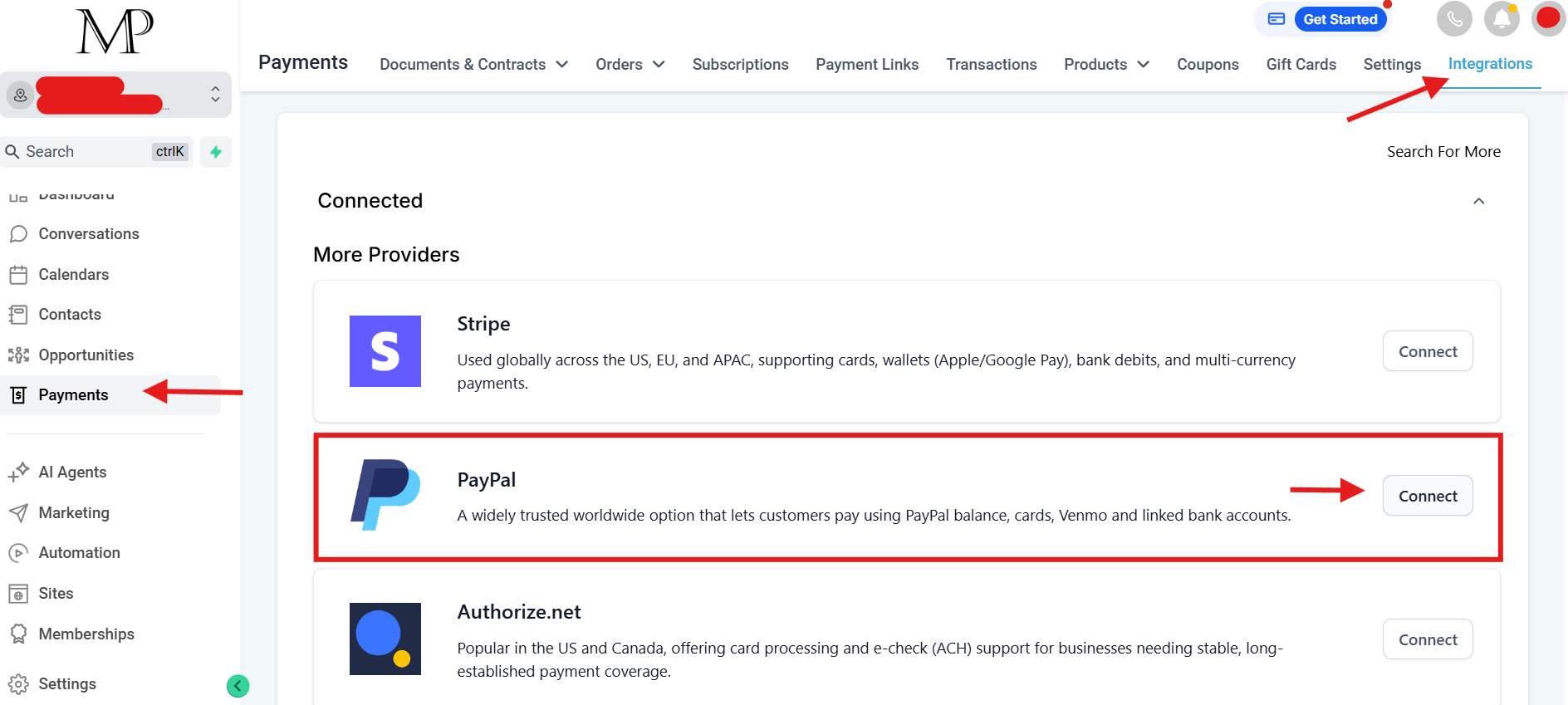Open the phone dialer icon
Viewport: 1568px width, 705px height.
(1454, 18)
